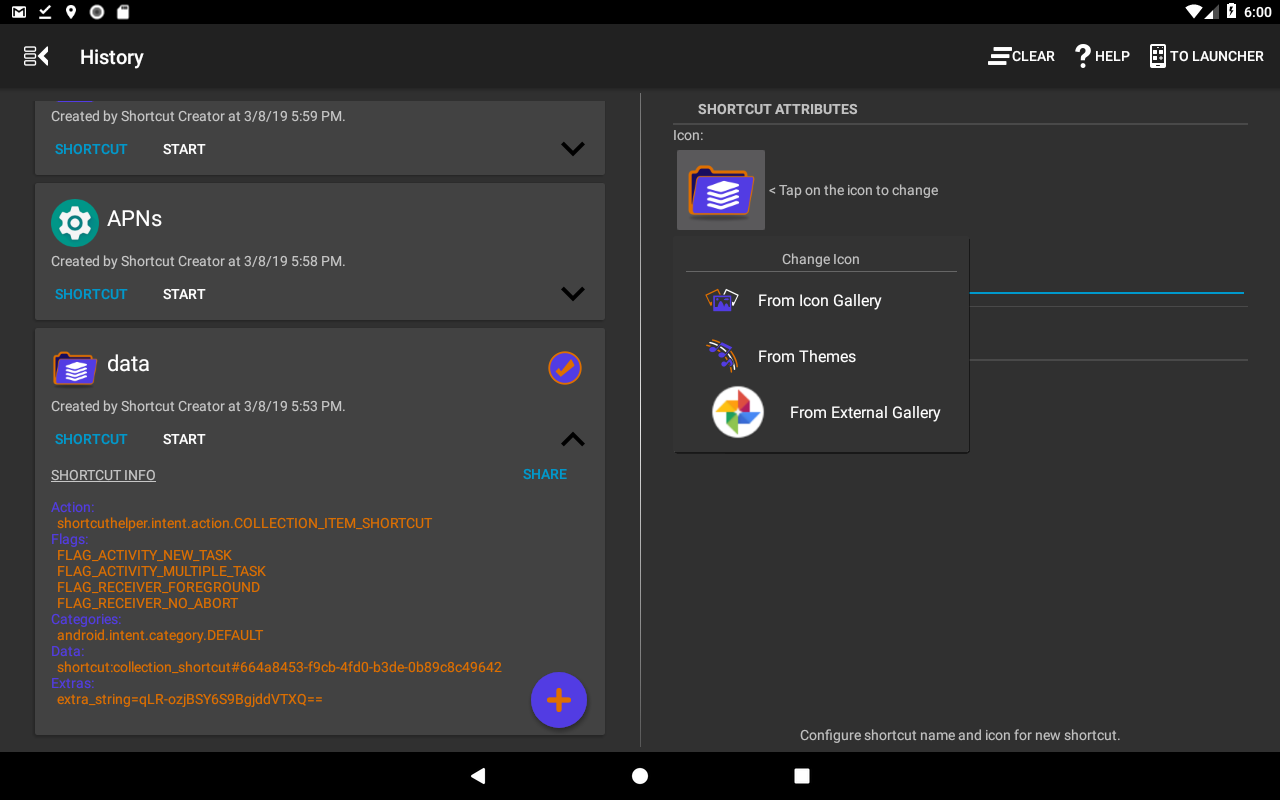Image resolution: width=1280 pixels, height=800 pixels.
Task: Tap START on the data card
Action: click(184, 439)
